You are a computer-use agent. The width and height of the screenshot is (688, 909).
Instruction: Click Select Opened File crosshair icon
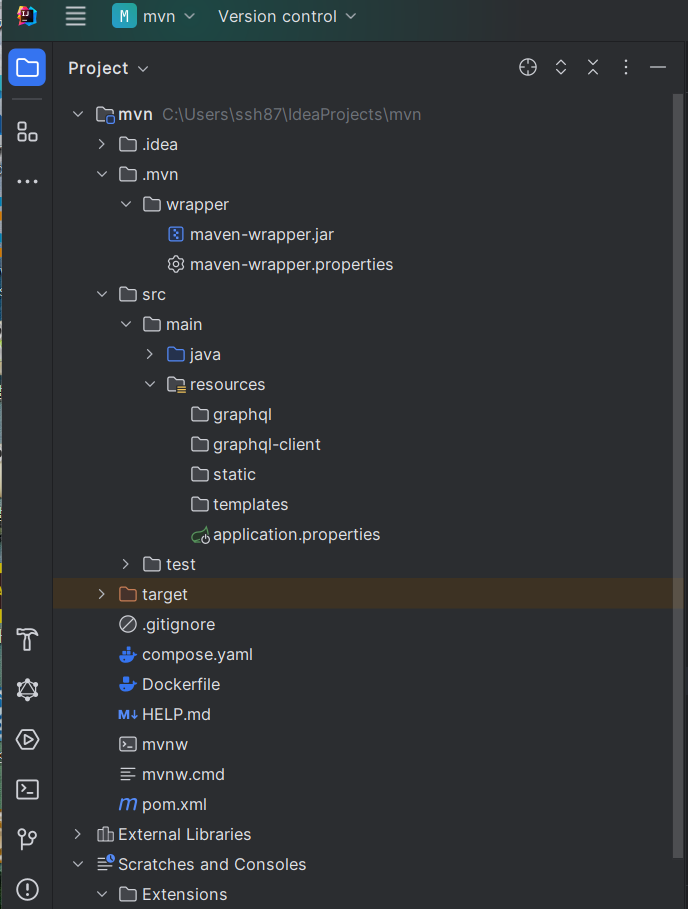tap(527, 67)
